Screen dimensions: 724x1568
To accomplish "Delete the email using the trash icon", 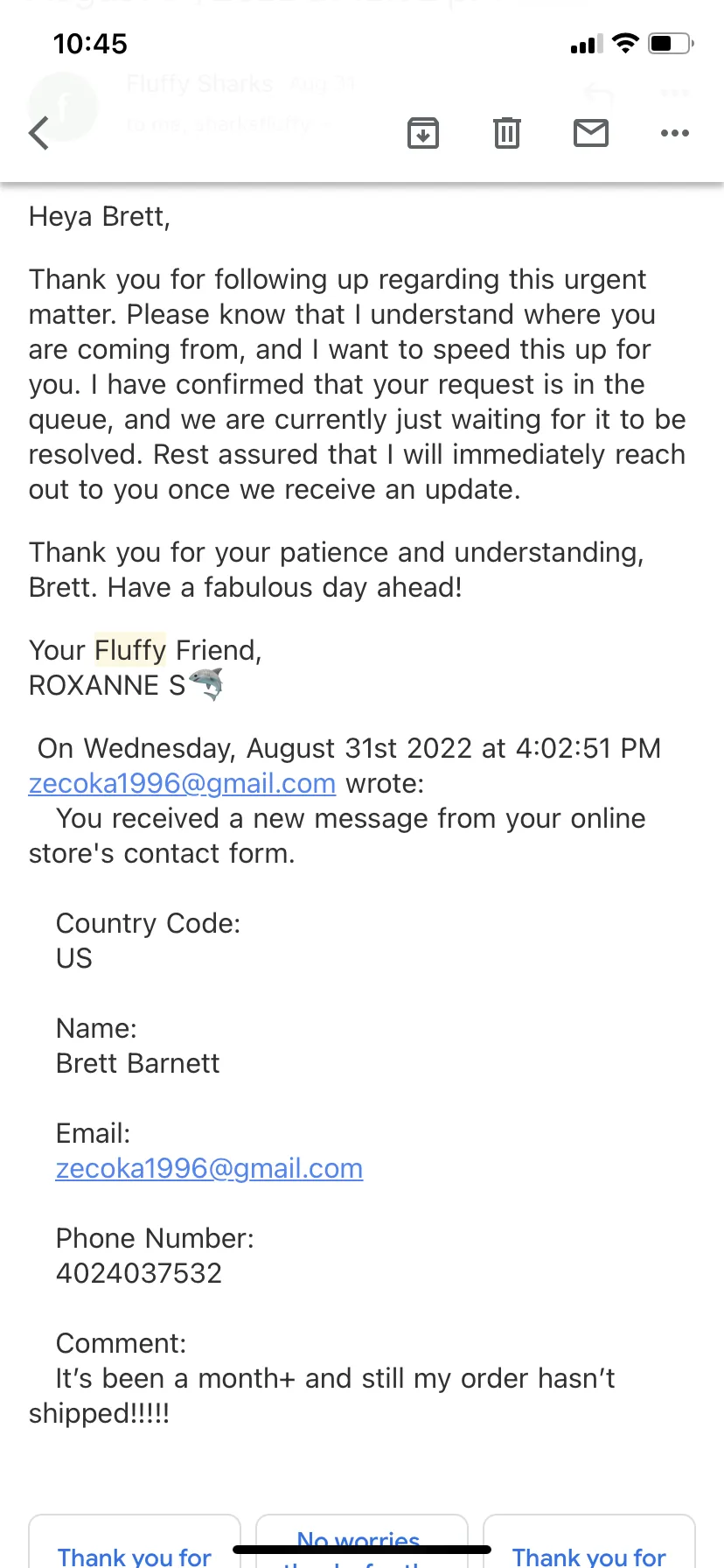I will click(x=507, y=133).
